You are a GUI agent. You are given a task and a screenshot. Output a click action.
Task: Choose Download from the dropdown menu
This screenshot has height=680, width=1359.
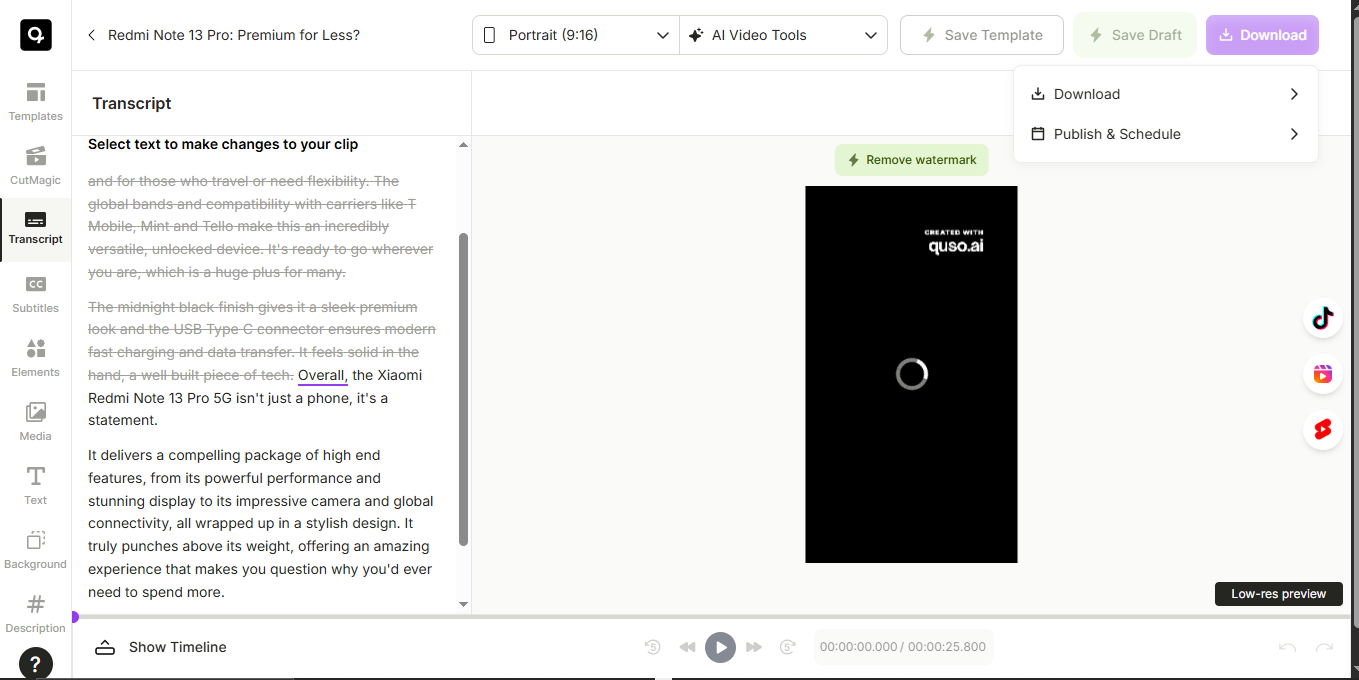1165,94
